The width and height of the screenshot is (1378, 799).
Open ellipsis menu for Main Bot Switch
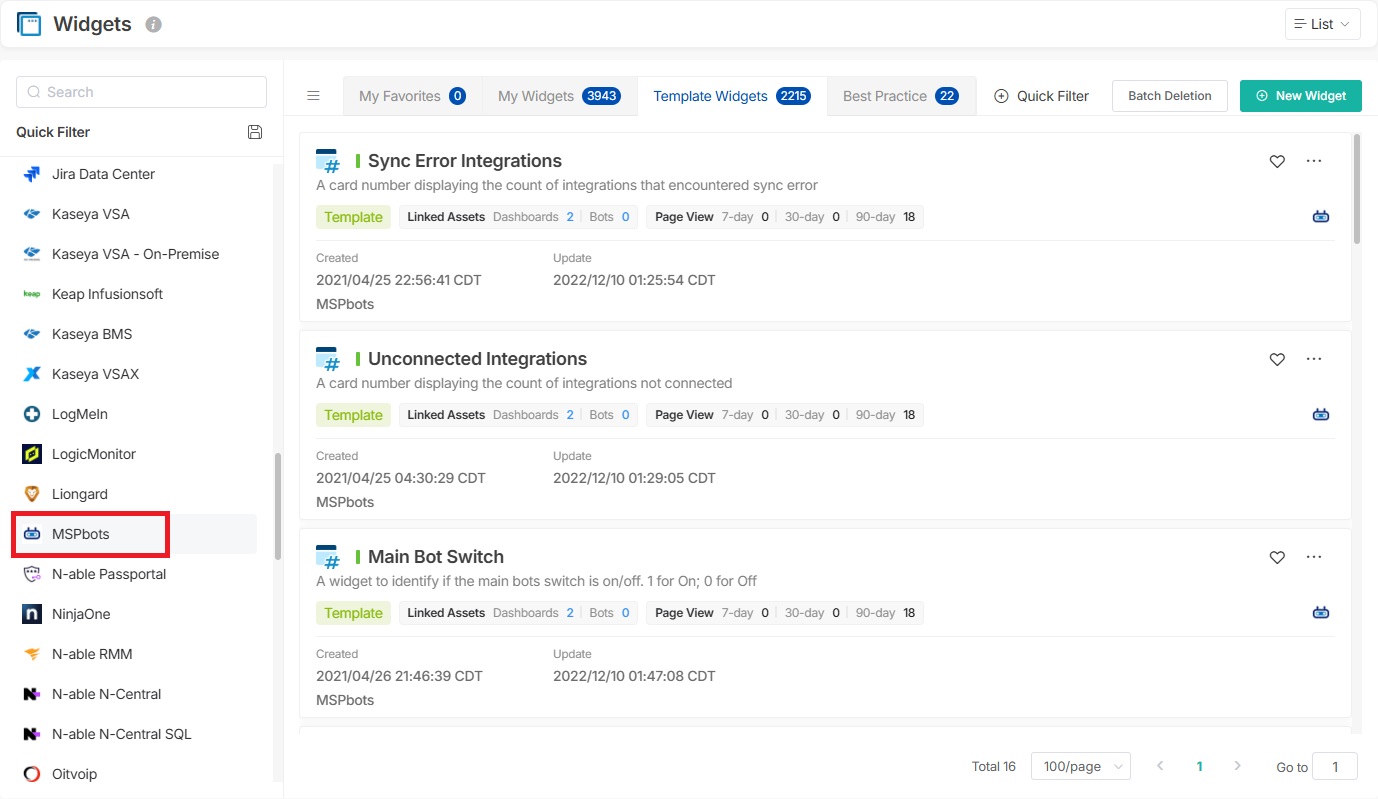[1314, 557]
